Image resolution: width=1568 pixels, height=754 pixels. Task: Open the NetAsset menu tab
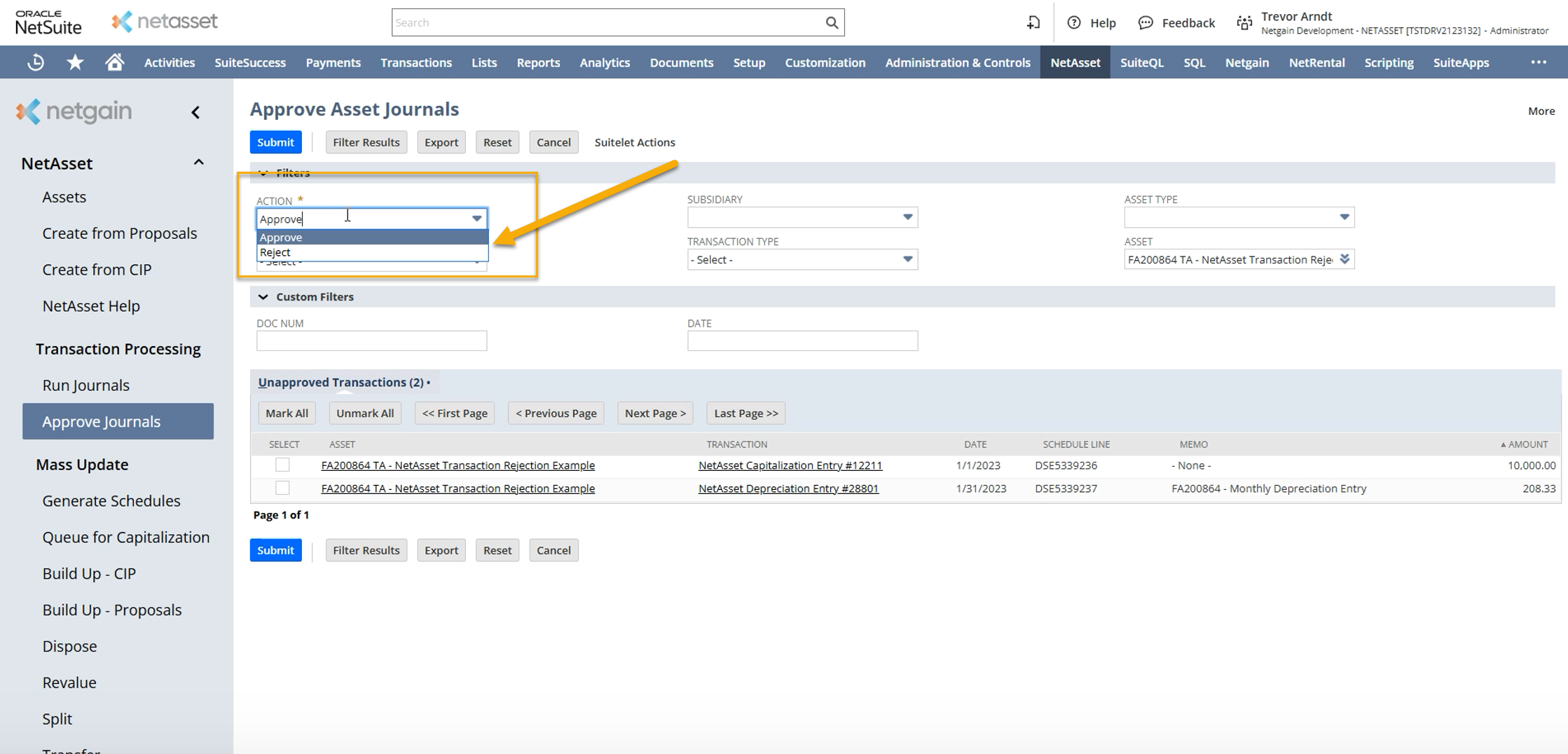click(x=1075, y=62)
